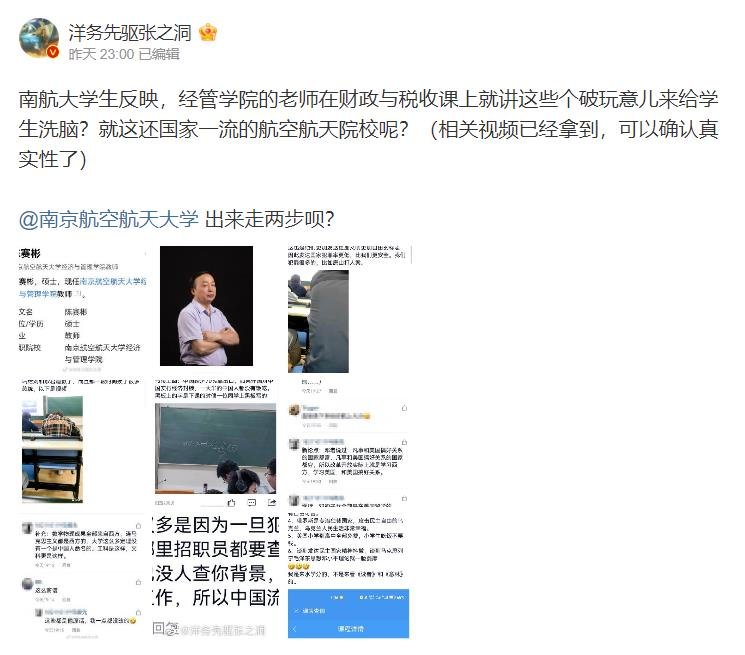Tap the share icon under the blackboard photo
745x655 pixels.
[272, 503]
